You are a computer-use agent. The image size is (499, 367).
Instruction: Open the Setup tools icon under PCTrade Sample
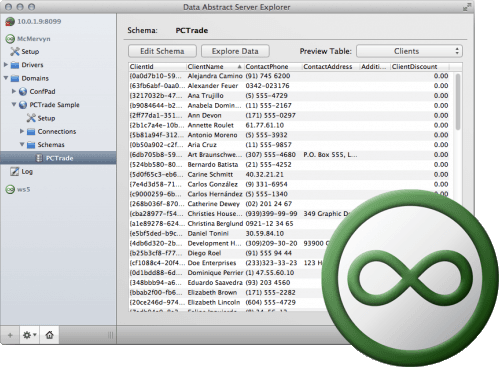[x=31, y=118]
